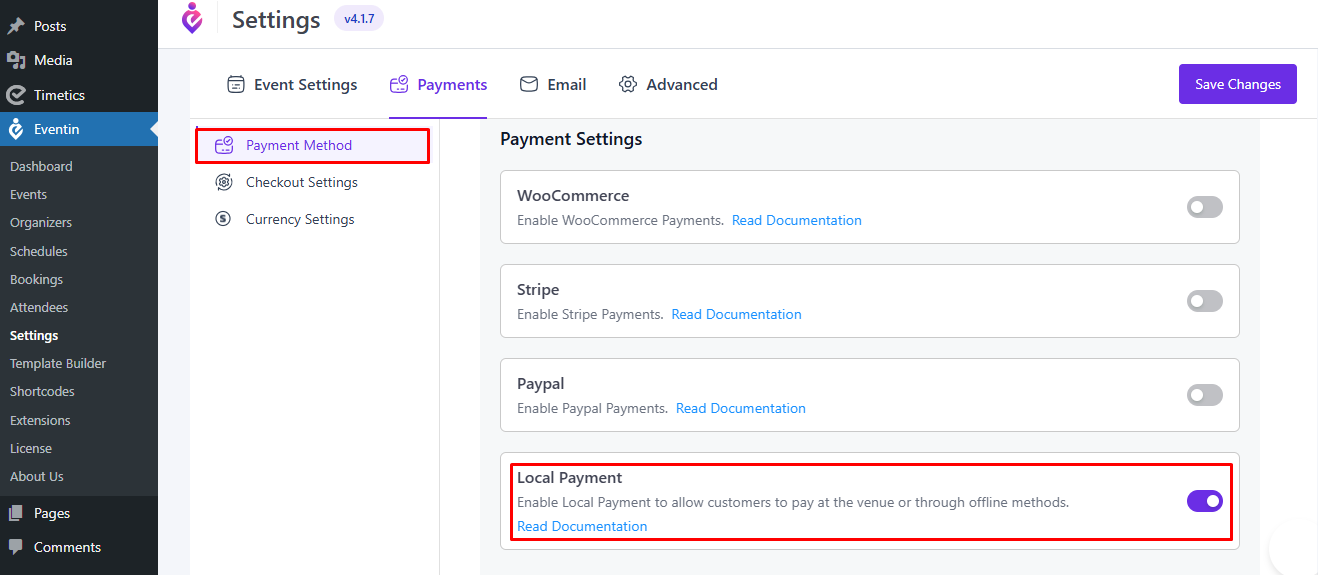The height and width of the screenshot is (575, 1318).
Task: Click the Timetics icon in the sidebar
Action: point(16,95)
